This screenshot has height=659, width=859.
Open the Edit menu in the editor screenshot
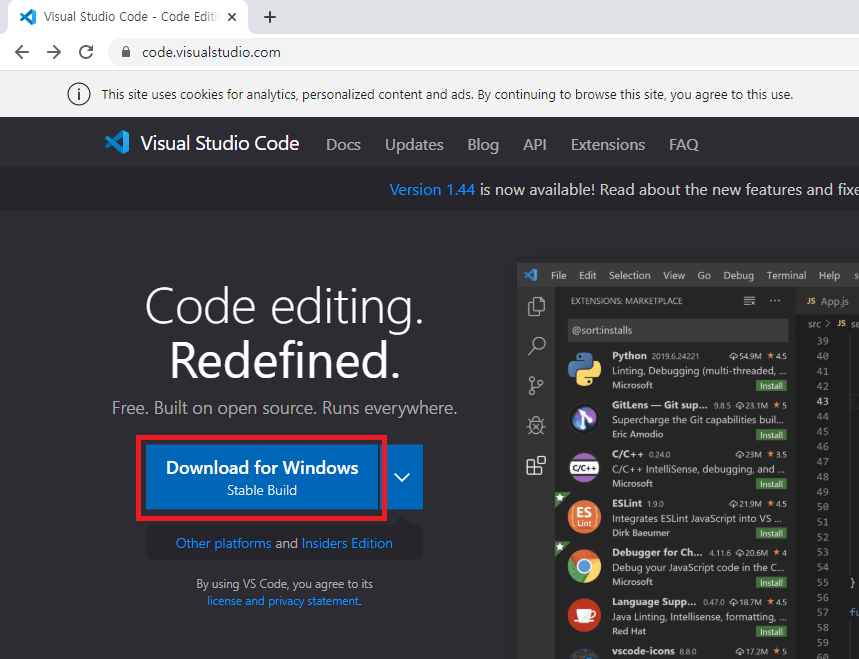(587, 276)
